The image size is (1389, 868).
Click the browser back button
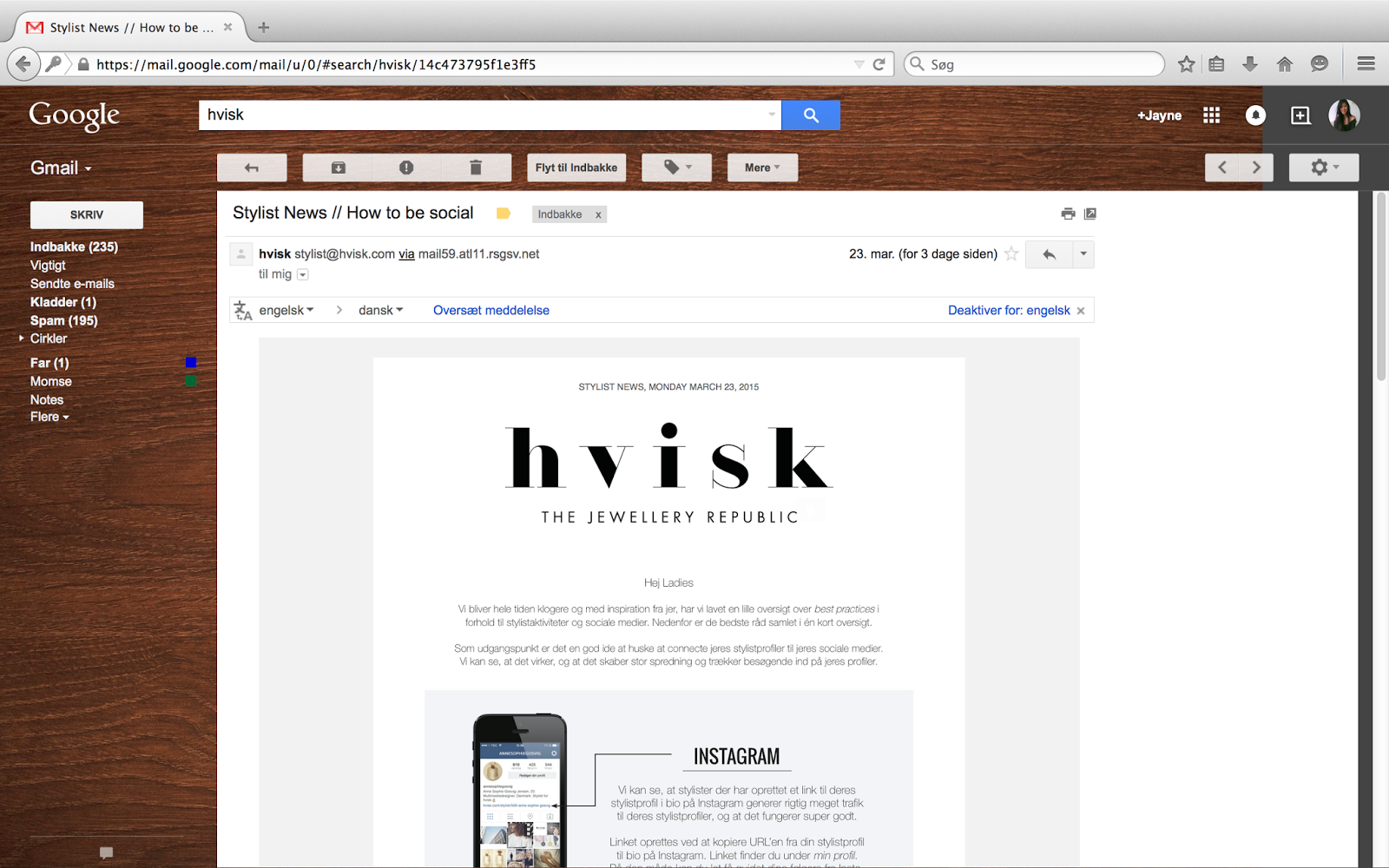[23, 64]
